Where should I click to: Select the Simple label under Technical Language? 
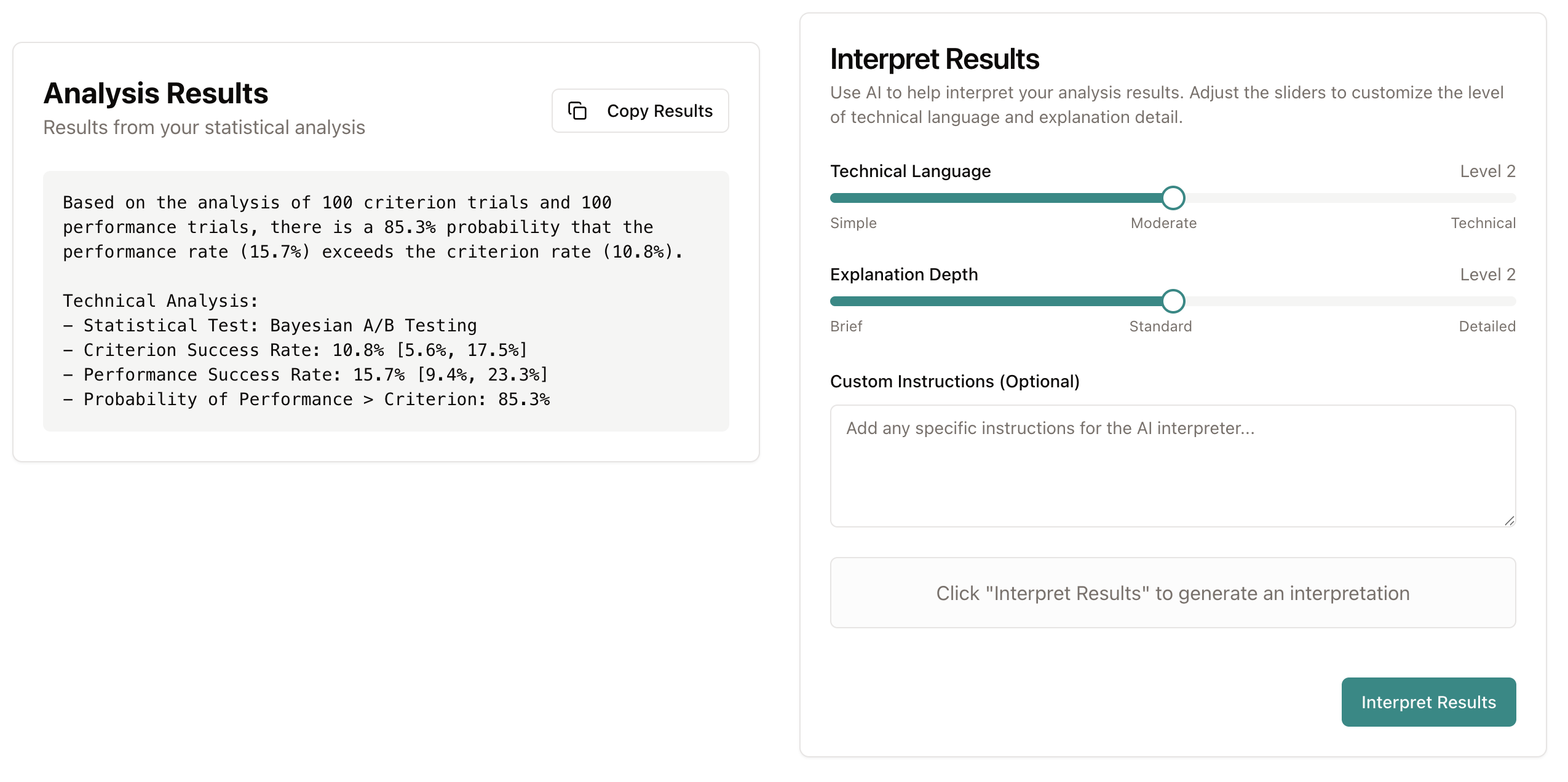tap(853, 223)
